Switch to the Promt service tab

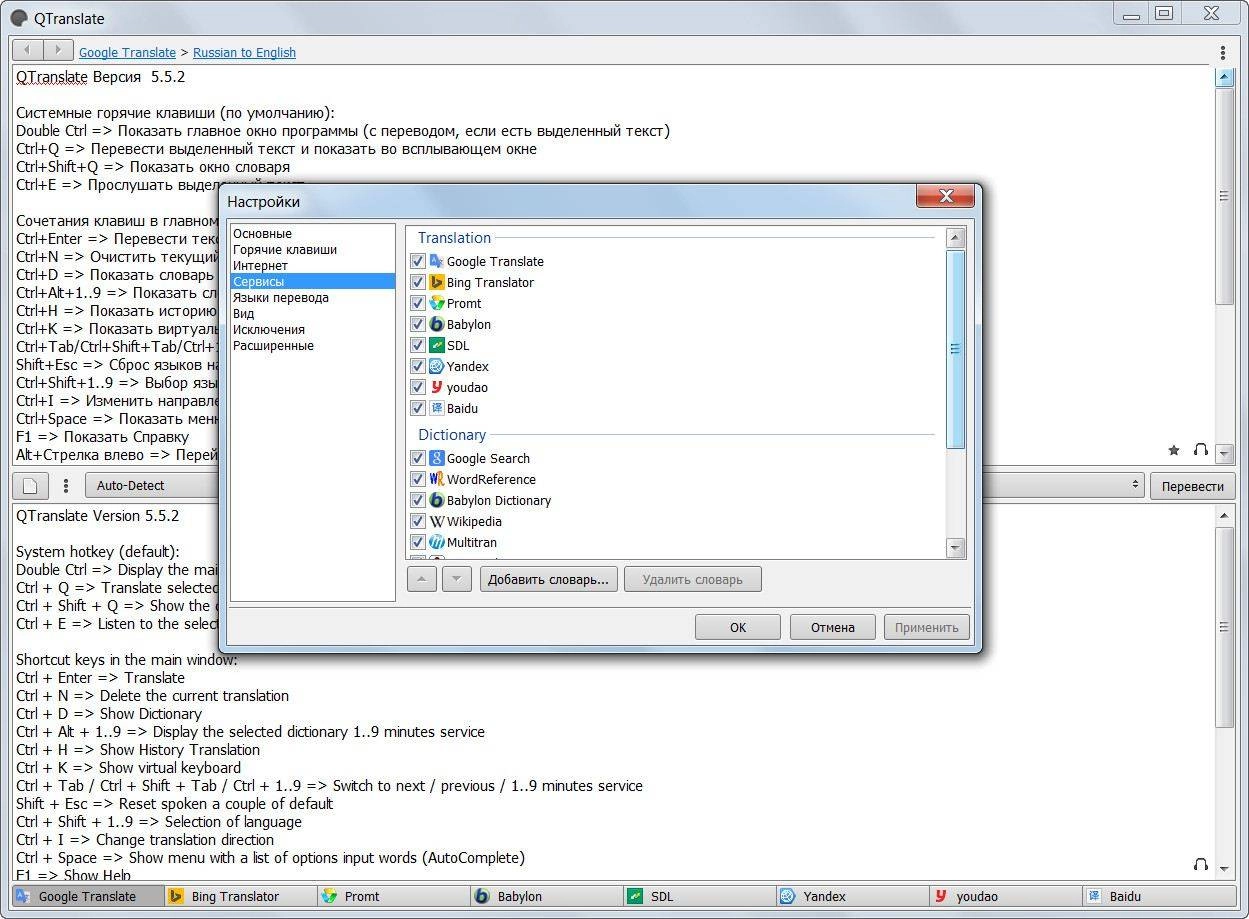393,896
